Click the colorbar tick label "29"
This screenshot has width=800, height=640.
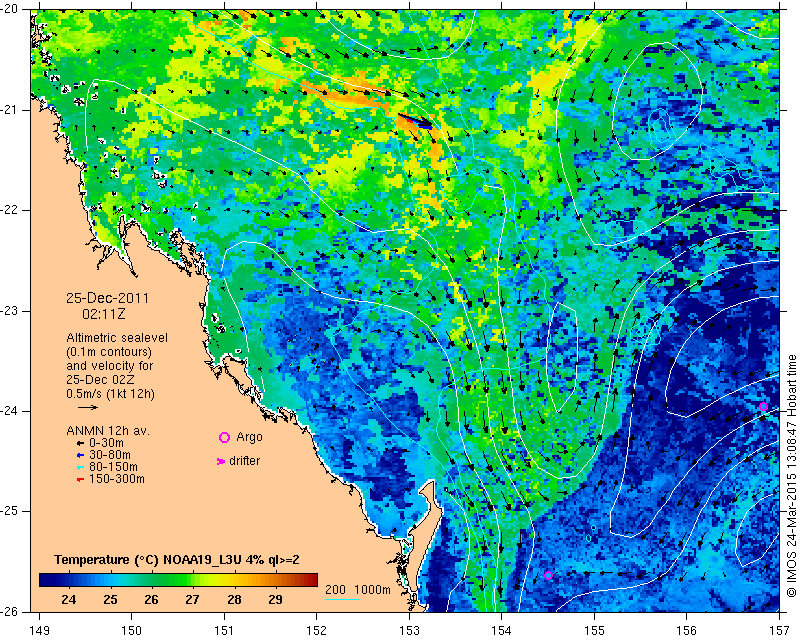(x=275, y=599)
